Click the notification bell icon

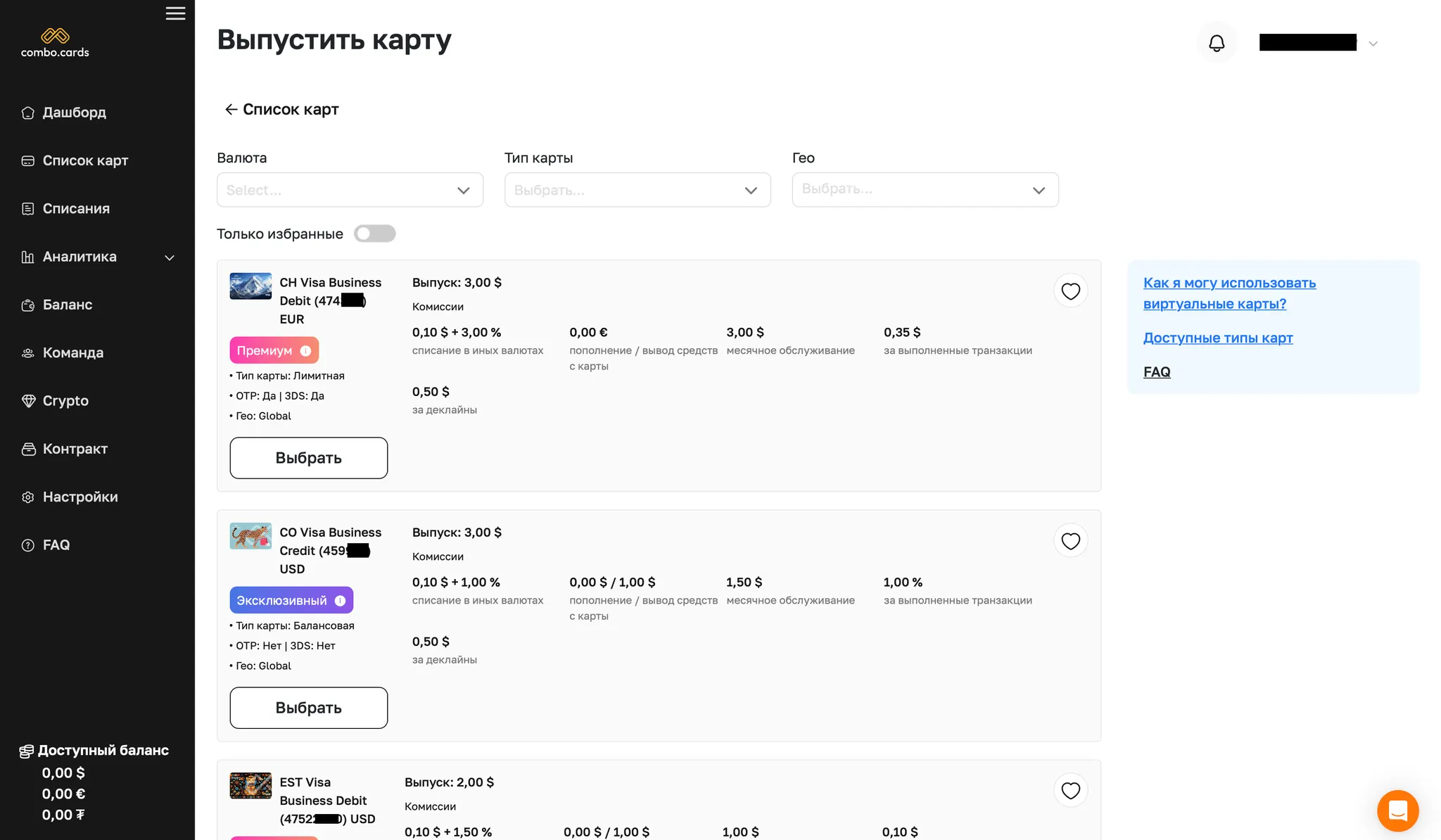(x=1217, y=44)
